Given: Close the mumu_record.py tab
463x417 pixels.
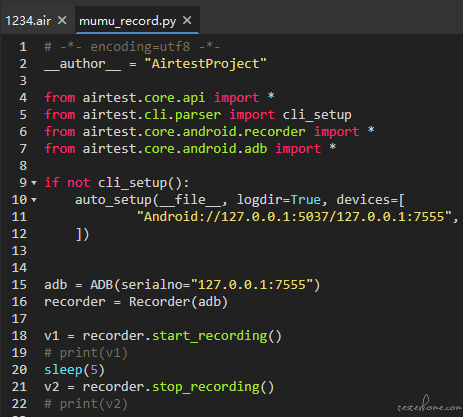Looking at the screenshot, I should point(187,21).
